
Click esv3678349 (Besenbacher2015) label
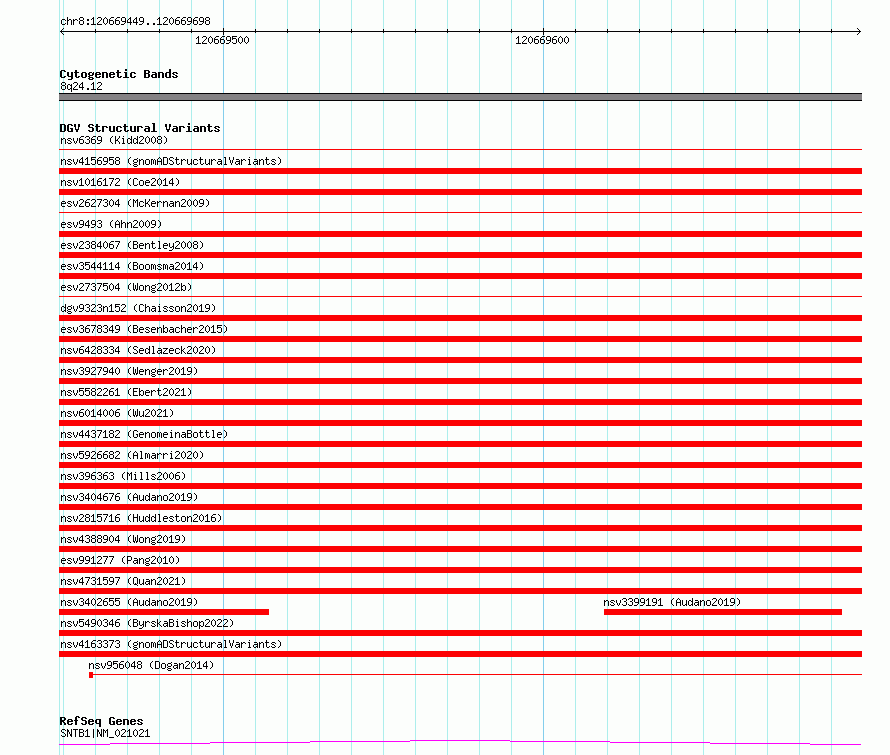(144, 329)
